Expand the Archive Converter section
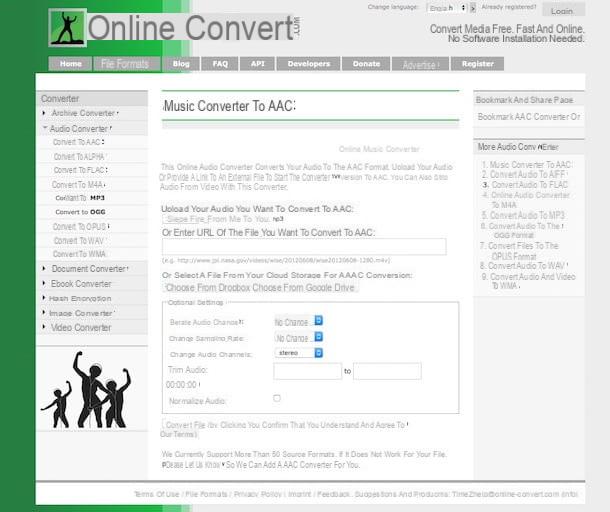Screen dimensions: 610x512 pos(84,113)
